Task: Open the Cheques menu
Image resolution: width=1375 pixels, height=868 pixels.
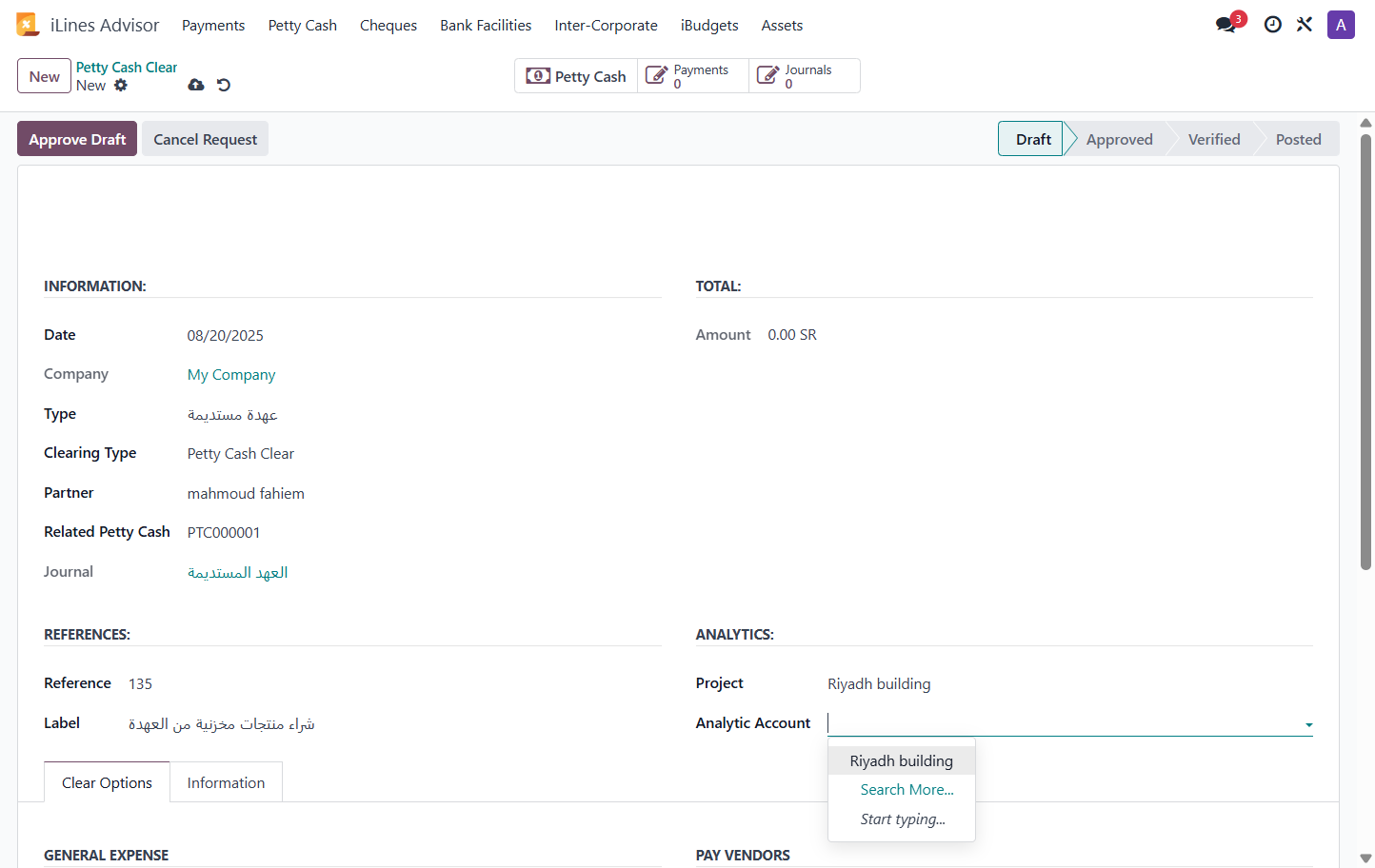Action: [x=389, y=26]
